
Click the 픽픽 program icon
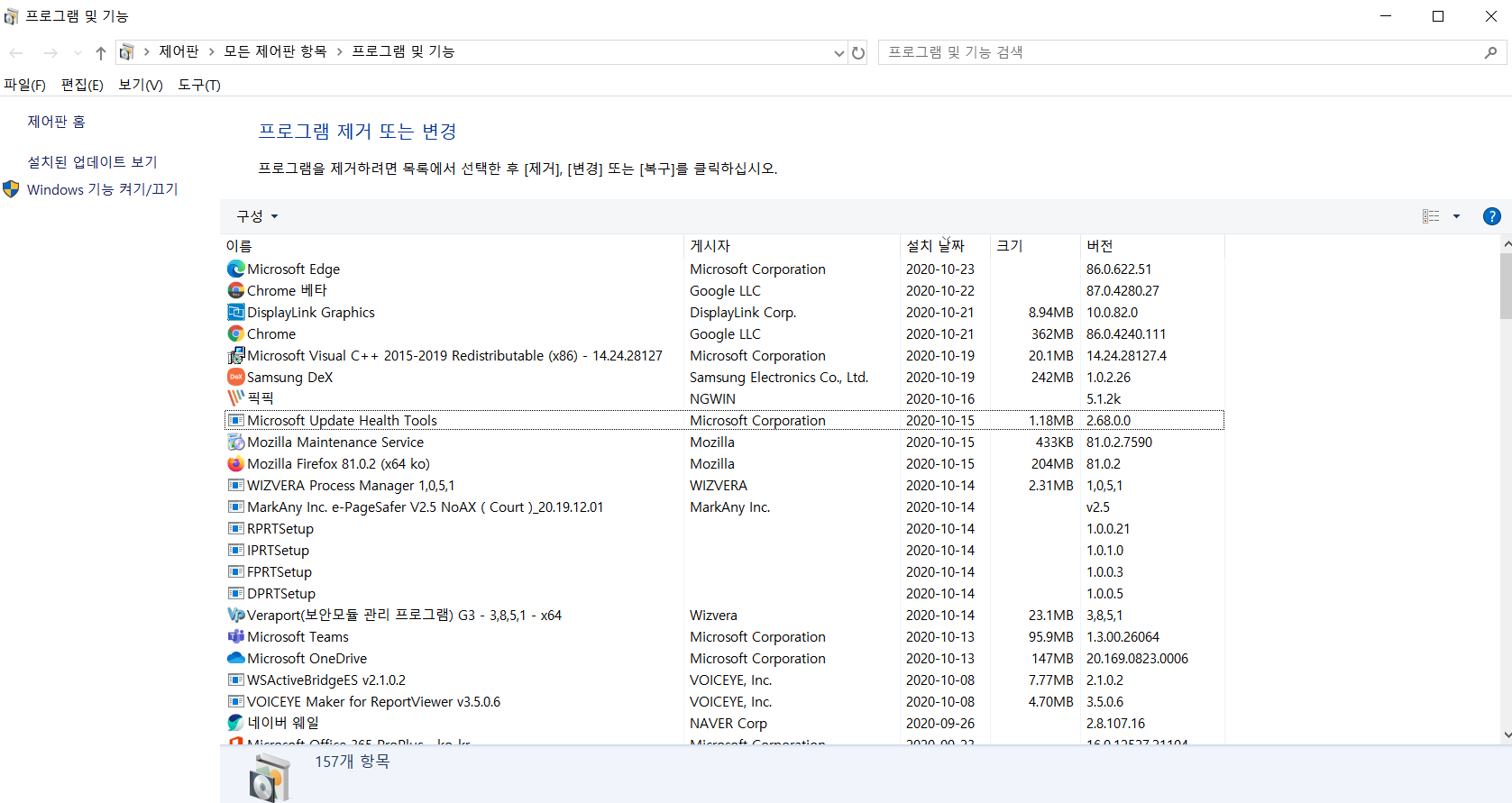coord(236,398)
